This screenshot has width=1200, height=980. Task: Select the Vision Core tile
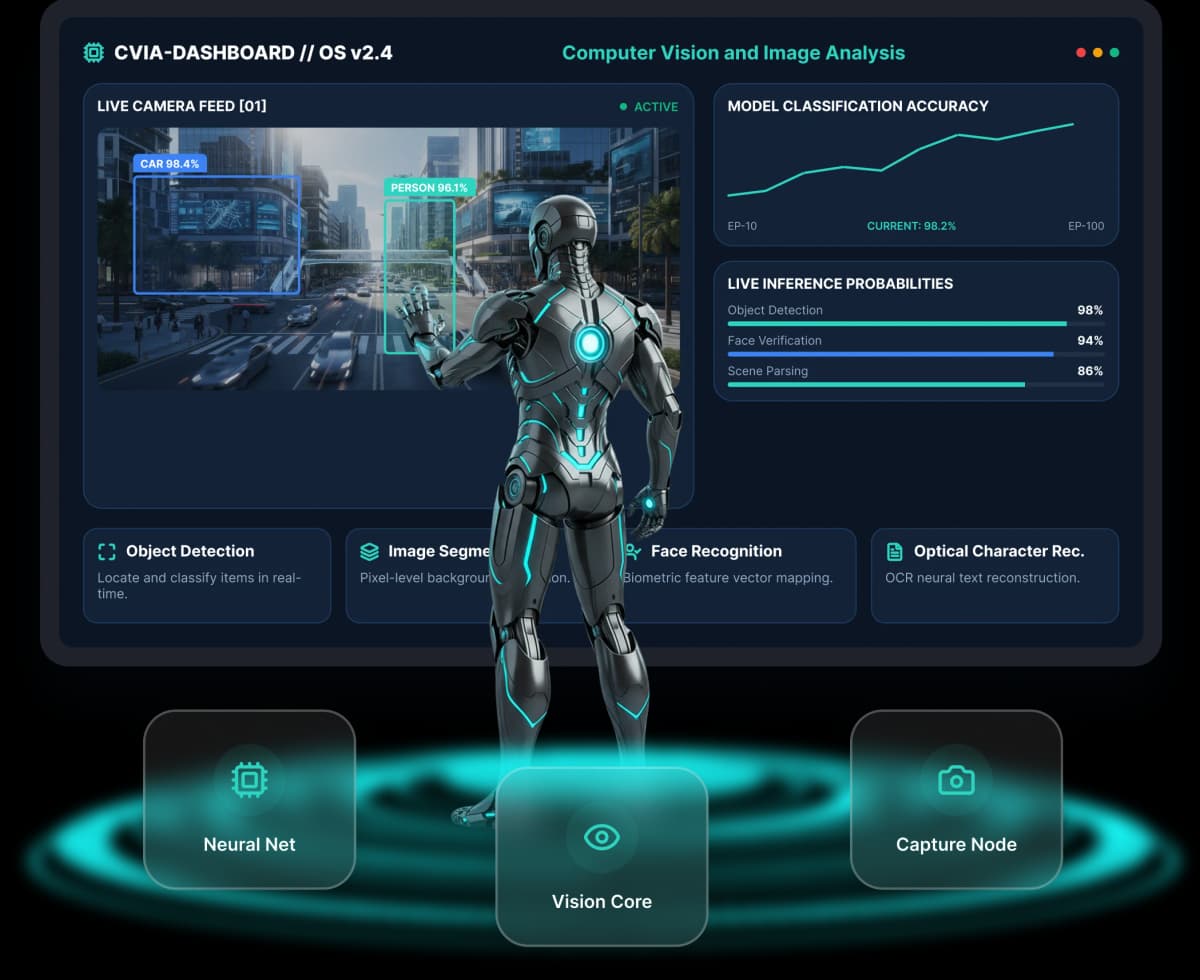601,856
